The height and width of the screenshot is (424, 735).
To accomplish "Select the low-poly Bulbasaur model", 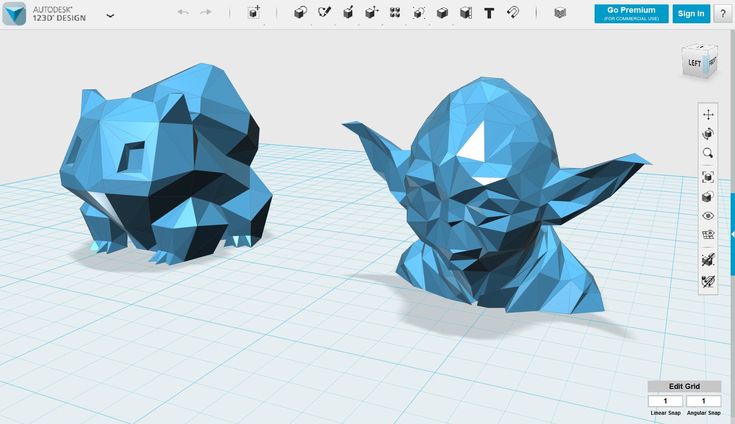I will [164, 164].
